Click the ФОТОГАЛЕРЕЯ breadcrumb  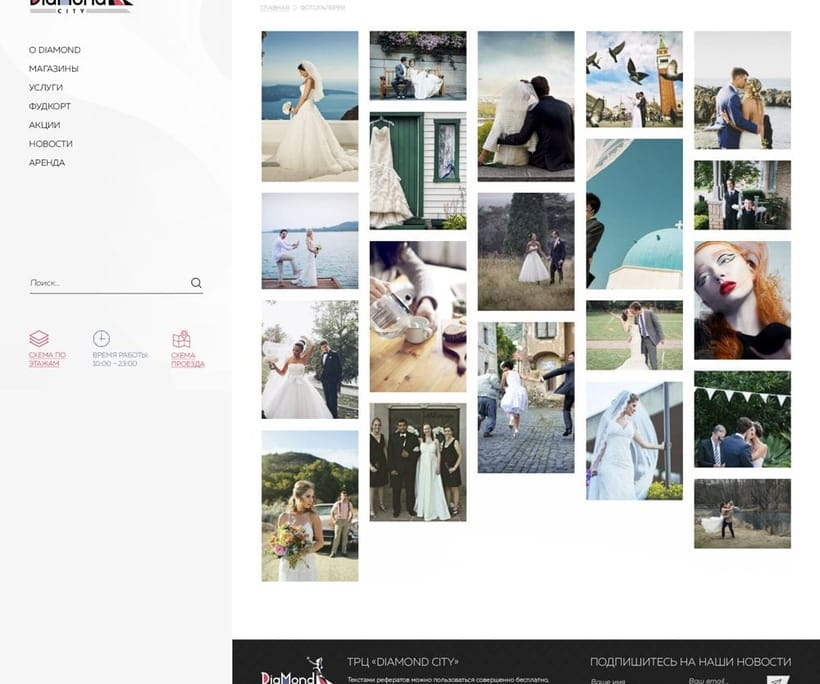coord(322,8)
